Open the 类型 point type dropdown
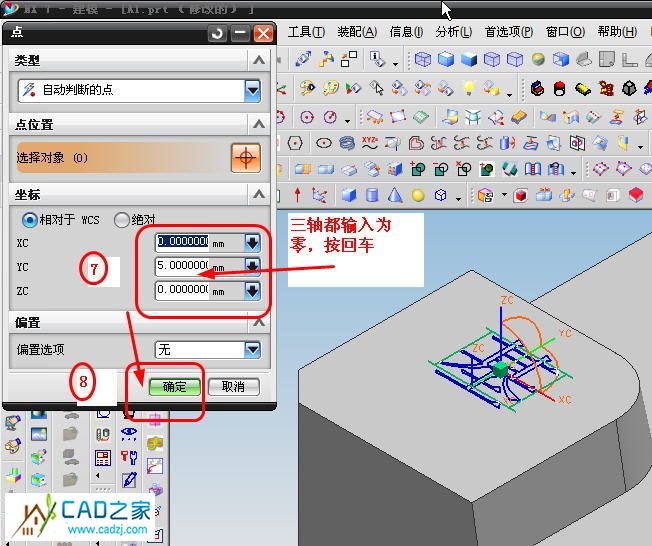 pyautogui.click(x=252, y=91)
